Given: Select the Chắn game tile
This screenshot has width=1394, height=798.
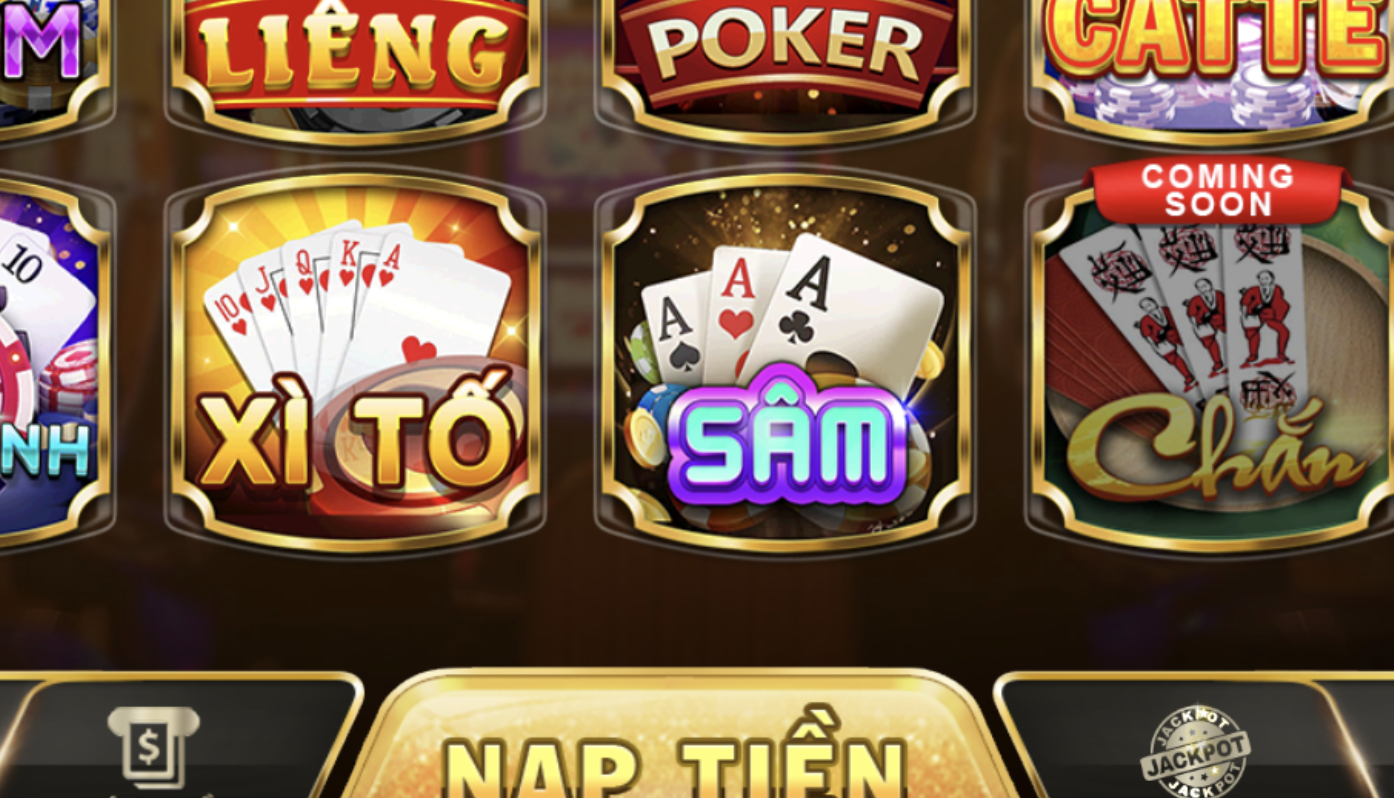Looking at the screenshot, I should coord(1212,361).
